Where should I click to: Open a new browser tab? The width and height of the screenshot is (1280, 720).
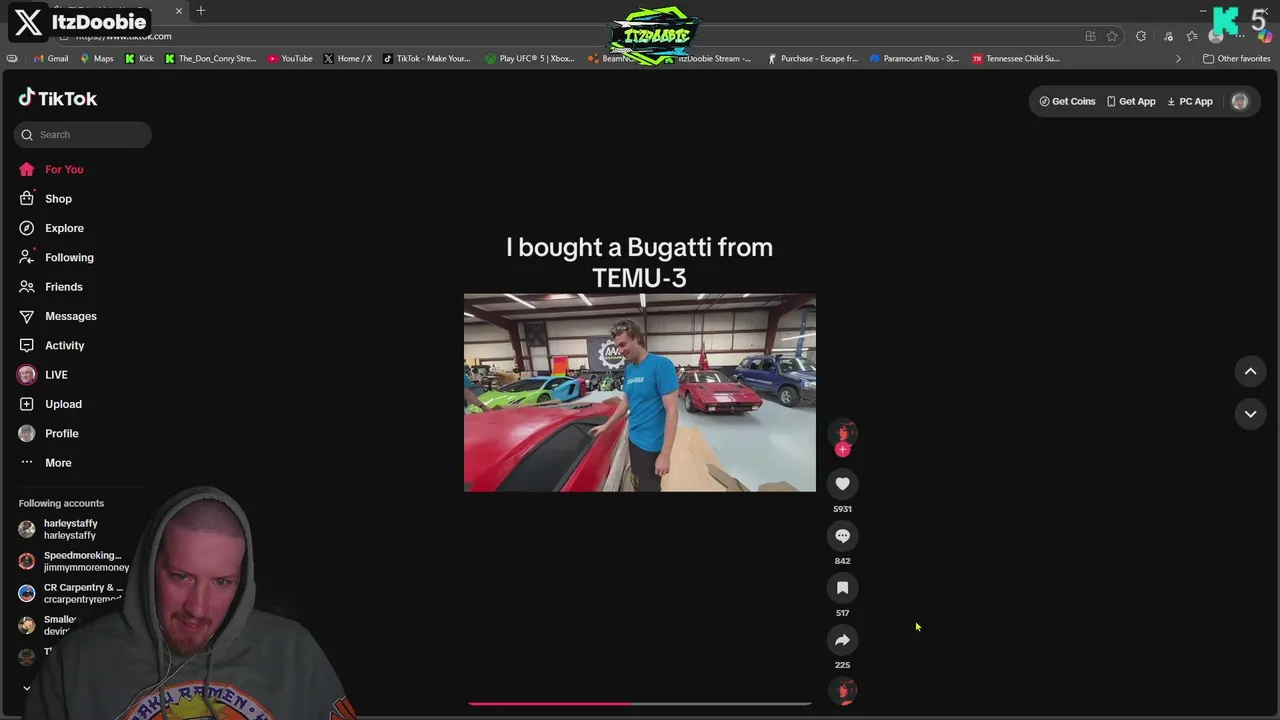coord(201,10)
